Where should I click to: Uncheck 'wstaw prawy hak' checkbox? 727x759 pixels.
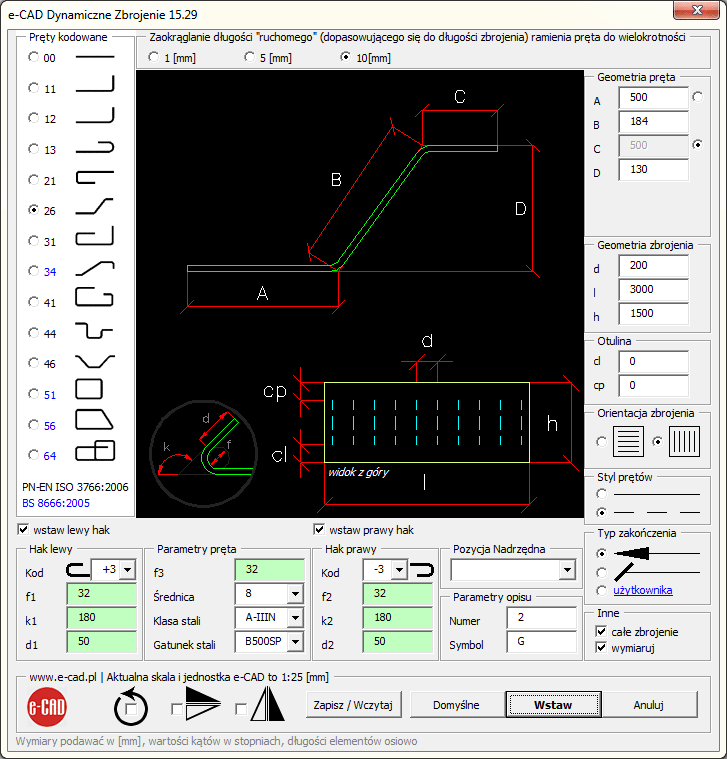(319, 530)
